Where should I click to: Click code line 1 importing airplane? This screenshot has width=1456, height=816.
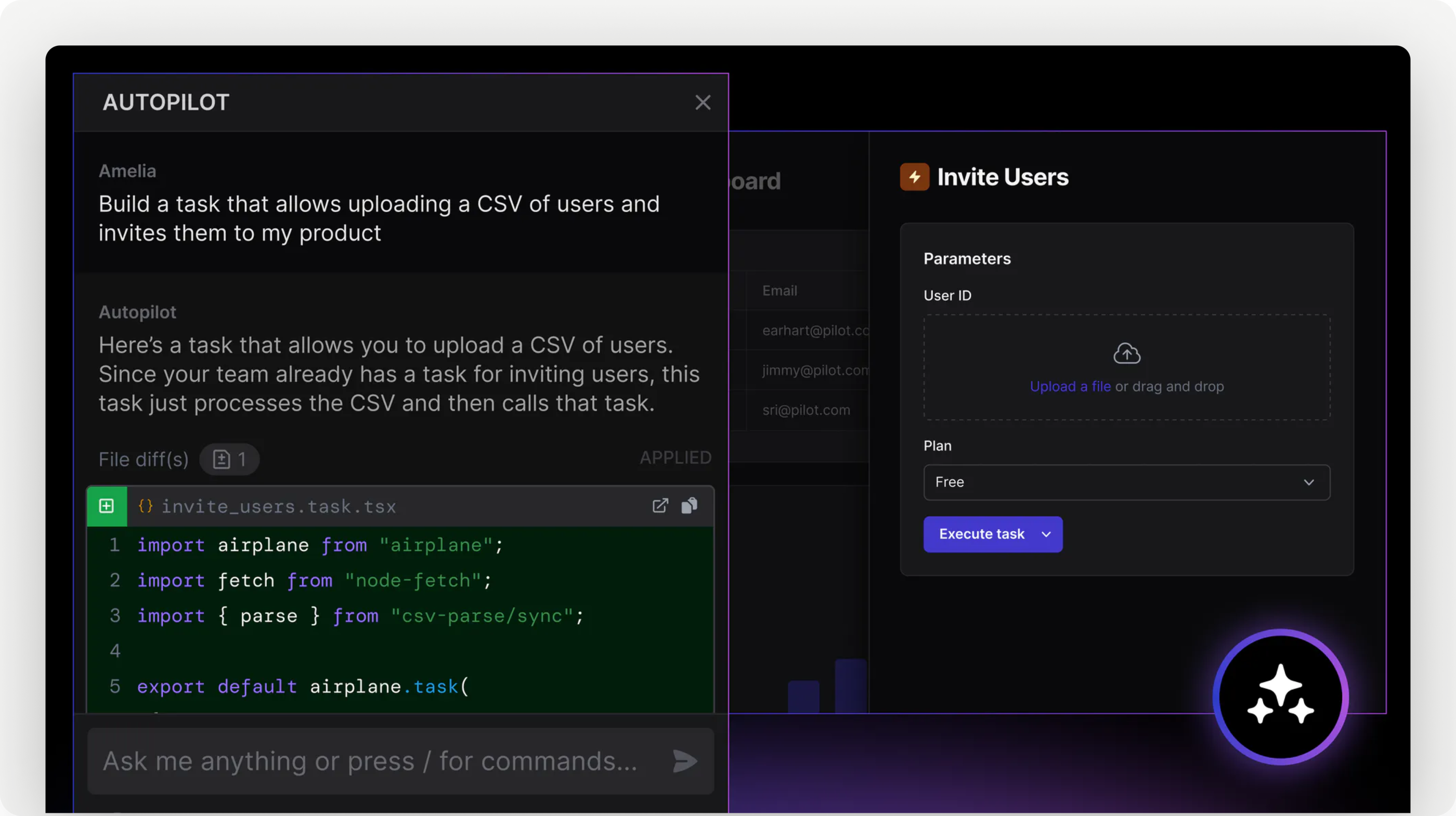pos(320,545)
